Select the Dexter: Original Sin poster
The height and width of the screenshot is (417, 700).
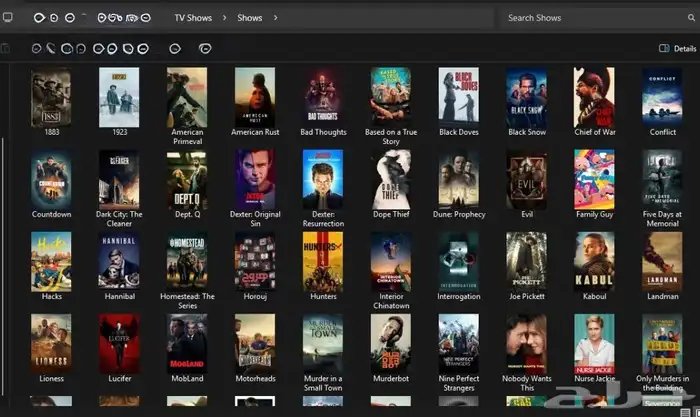[255, 179]
